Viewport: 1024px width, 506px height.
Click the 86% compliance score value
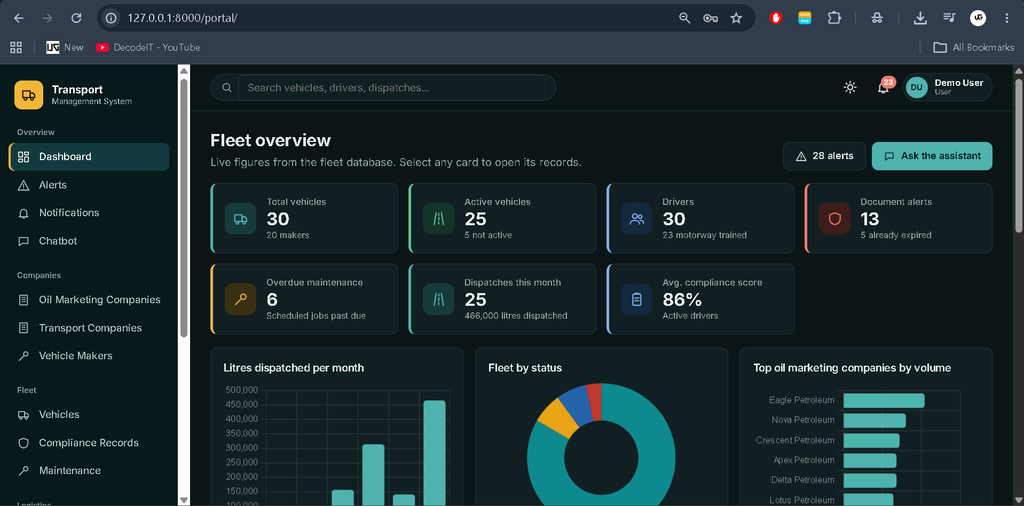pyautogui.click(x=682, y=300)
